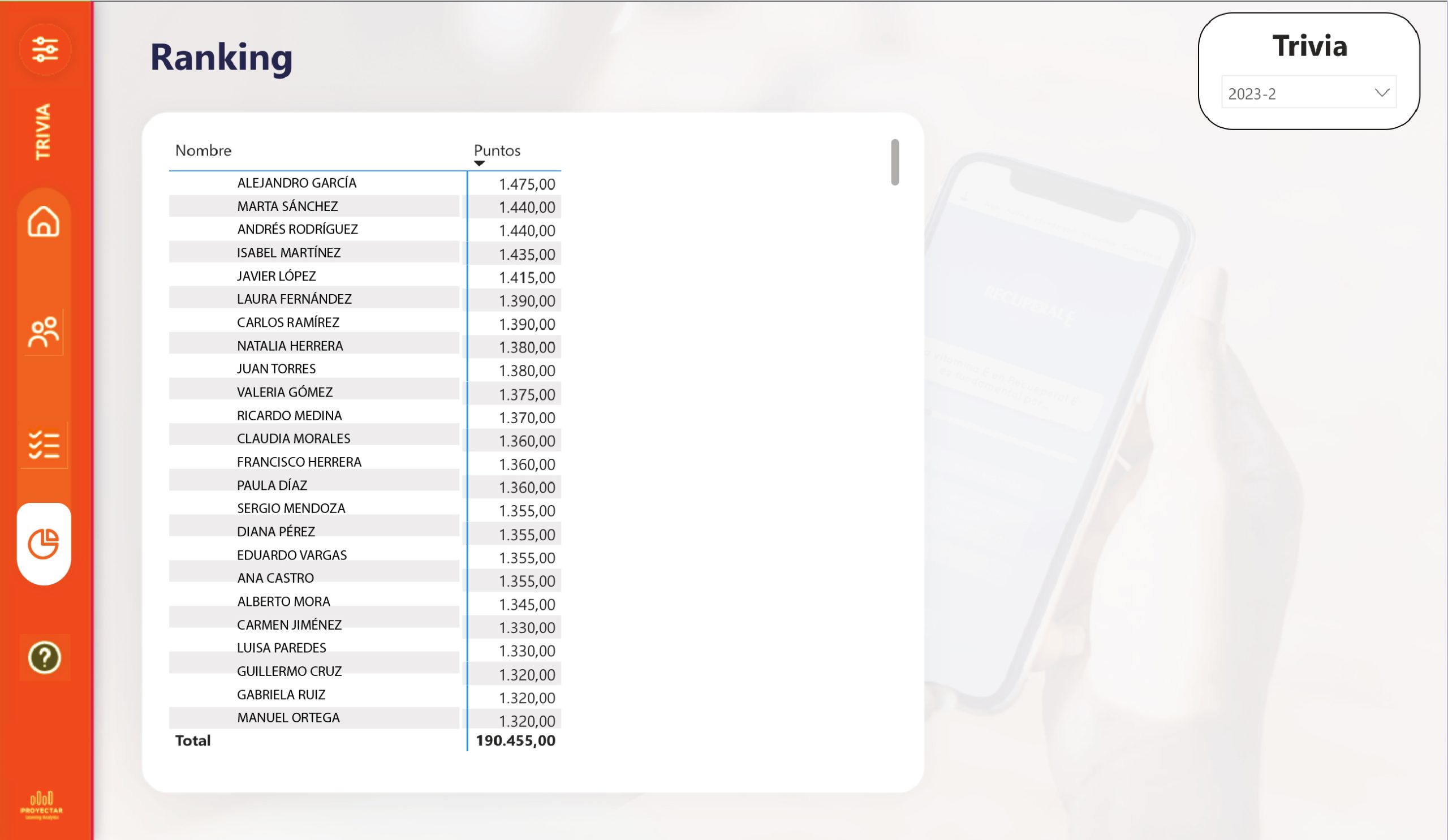Click the Total value 190.455,00

[515, 740]
